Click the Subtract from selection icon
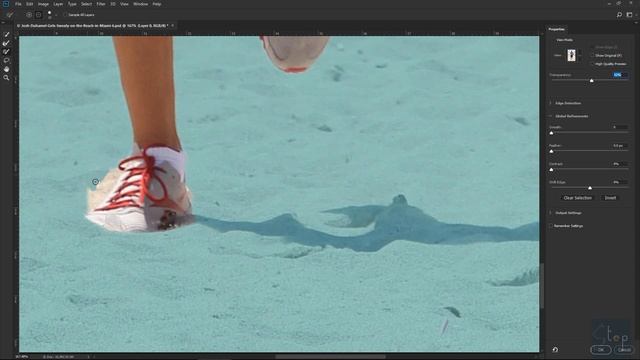 [x=38, y=15]
